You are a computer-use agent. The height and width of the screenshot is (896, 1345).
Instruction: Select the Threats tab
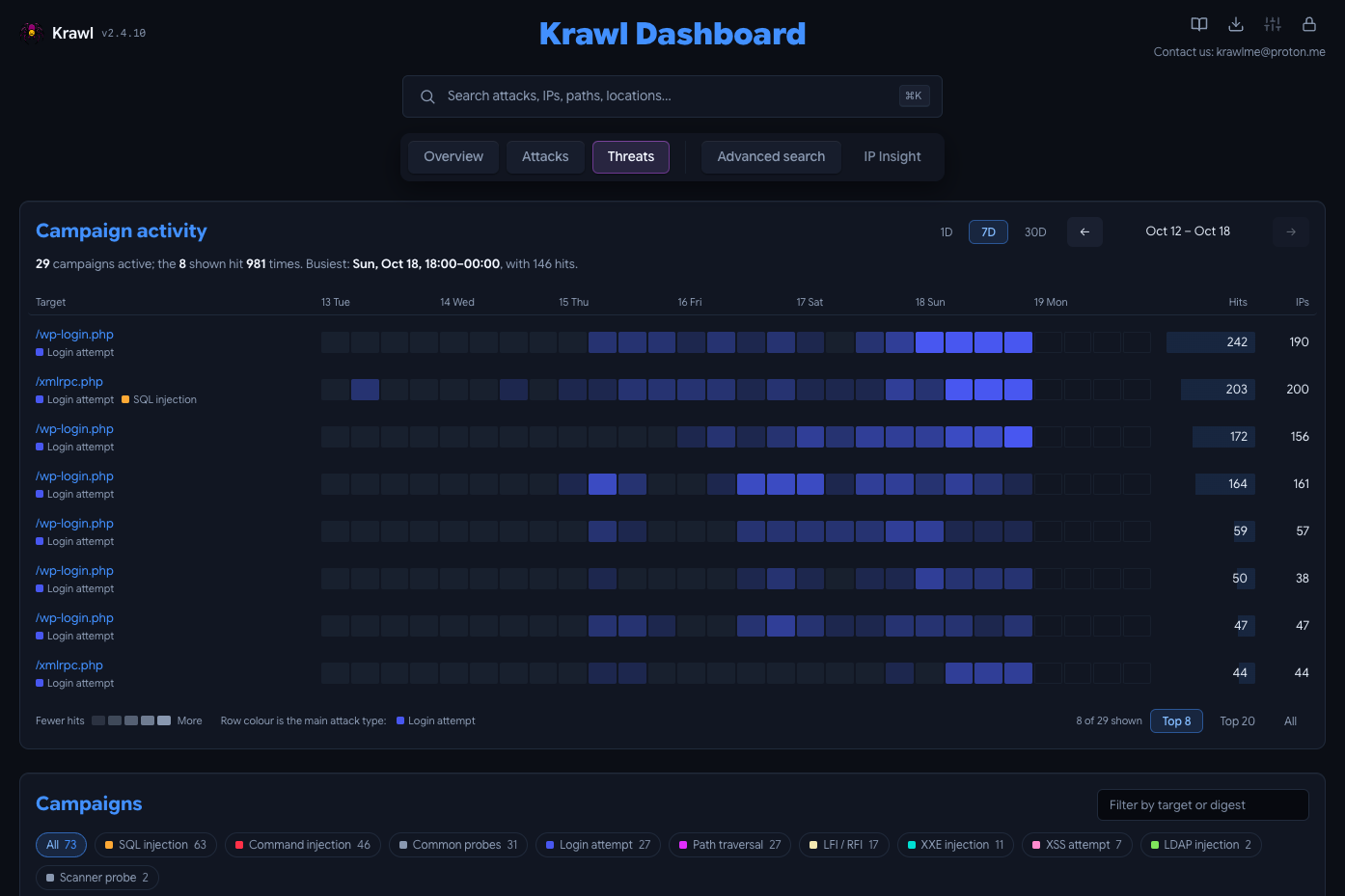(631, 157)
